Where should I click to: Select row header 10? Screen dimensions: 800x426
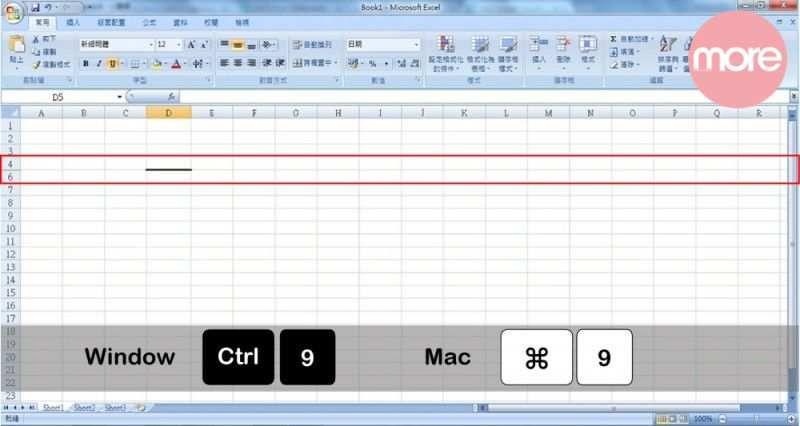tap(10, 229)
